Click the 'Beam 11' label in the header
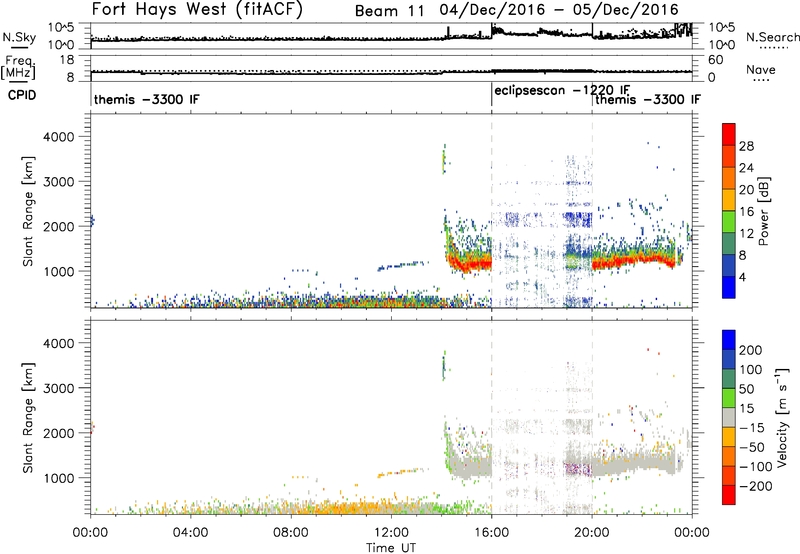800x554 pixels. point(389,11)
